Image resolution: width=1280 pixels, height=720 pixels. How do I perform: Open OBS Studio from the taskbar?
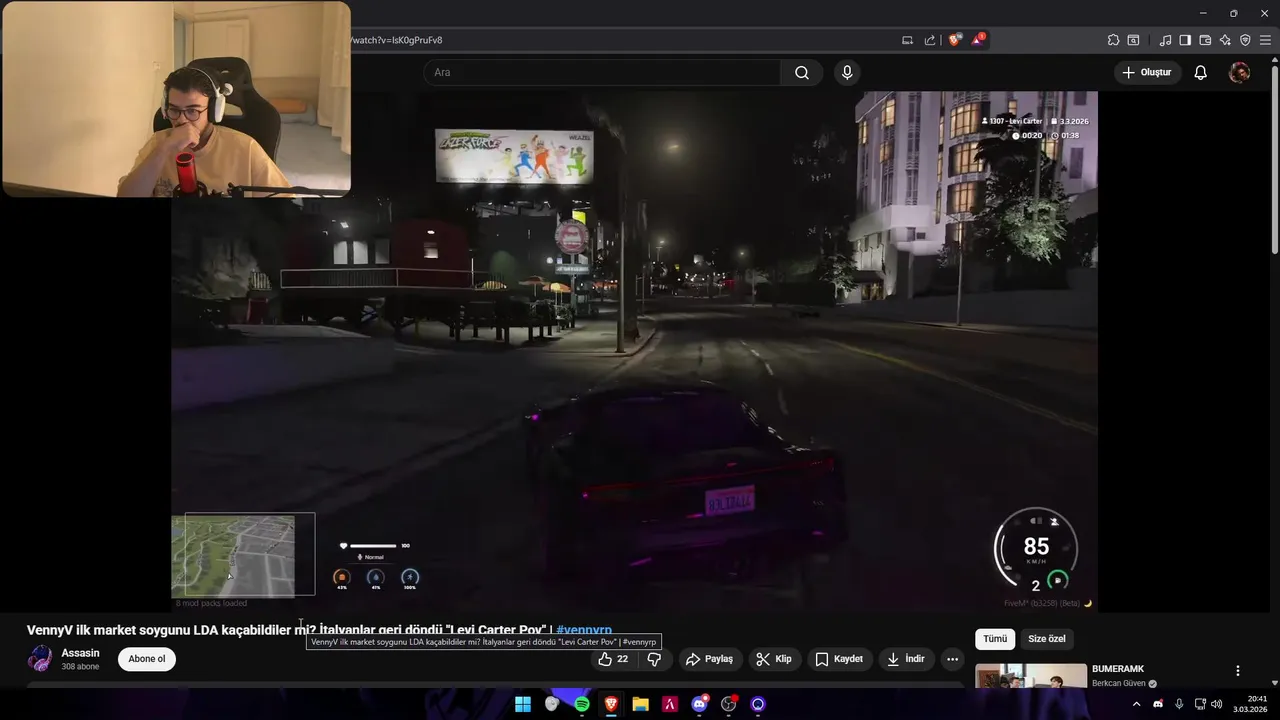click(x=729, y=704)
